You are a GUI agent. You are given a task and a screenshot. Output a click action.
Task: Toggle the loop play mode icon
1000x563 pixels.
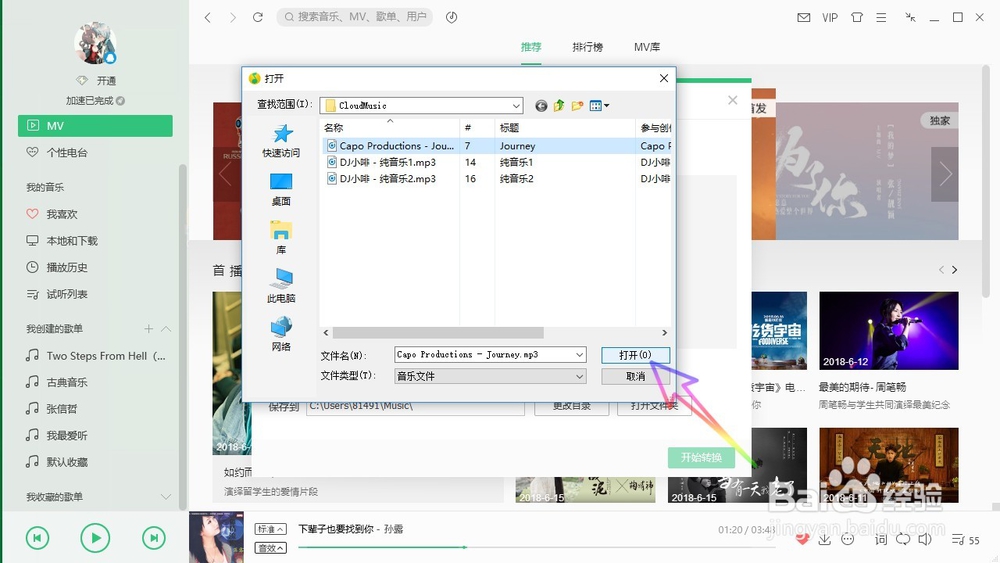click(903, 539)
